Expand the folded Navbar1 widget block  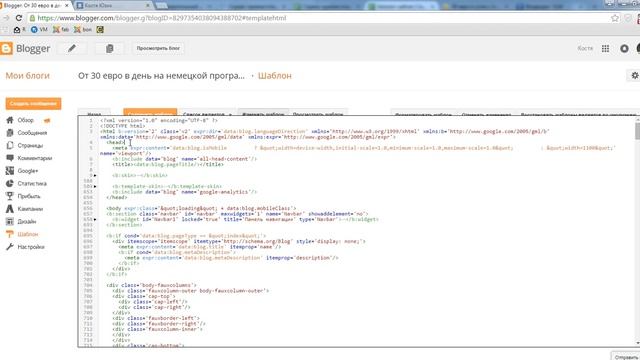click(x=96, y=220)
